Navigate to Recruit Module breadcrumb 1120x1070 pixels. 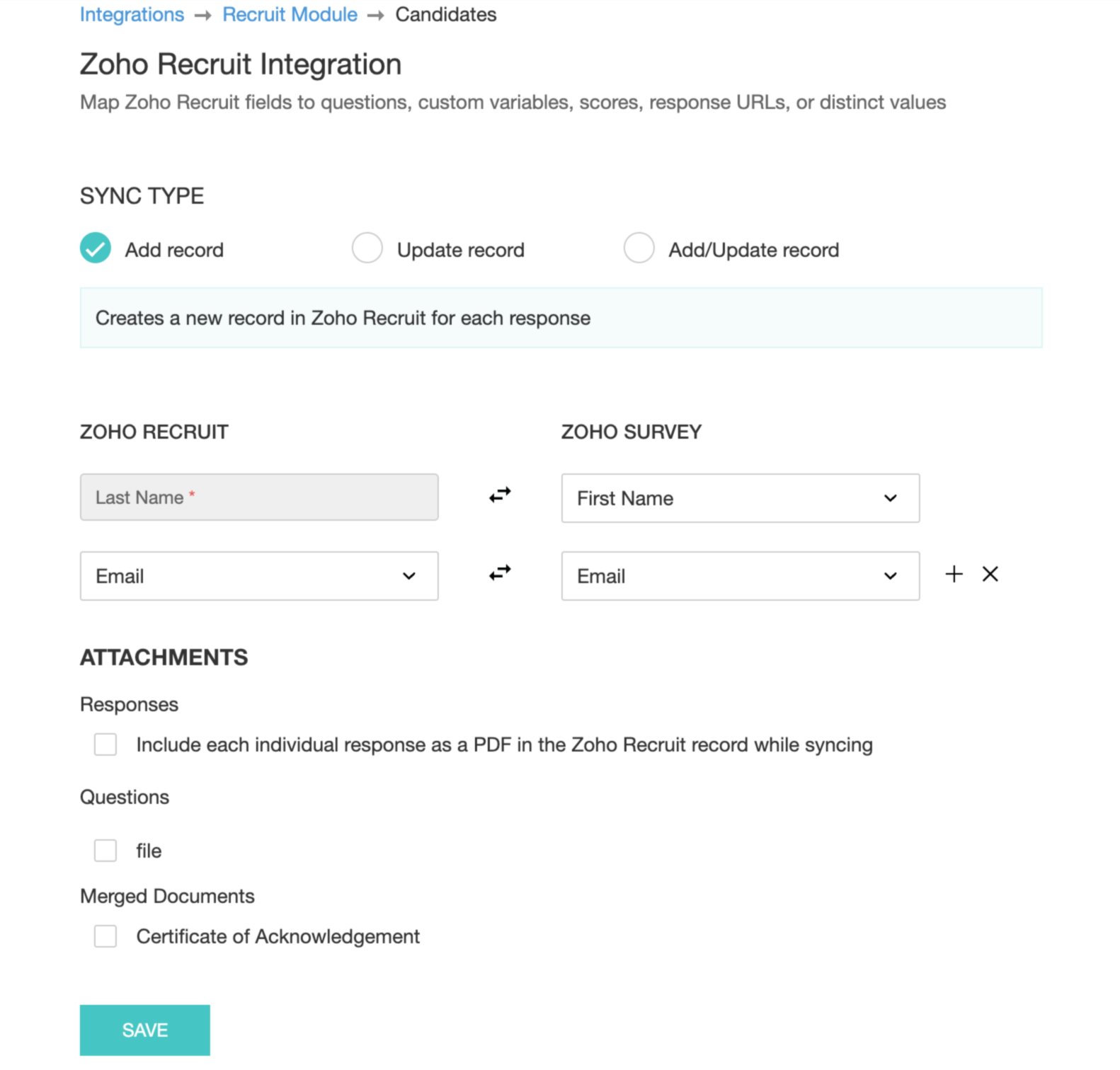click(x=290, y=14)
